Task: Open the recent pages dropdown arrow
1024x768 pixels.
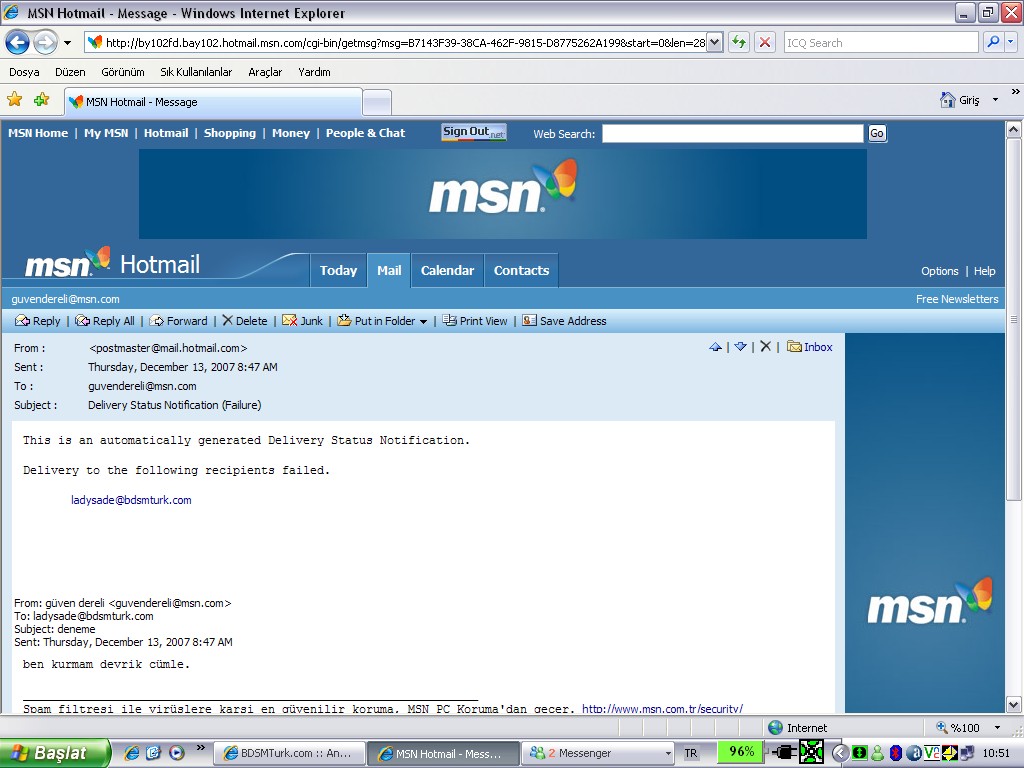Action: coord(67,43)
